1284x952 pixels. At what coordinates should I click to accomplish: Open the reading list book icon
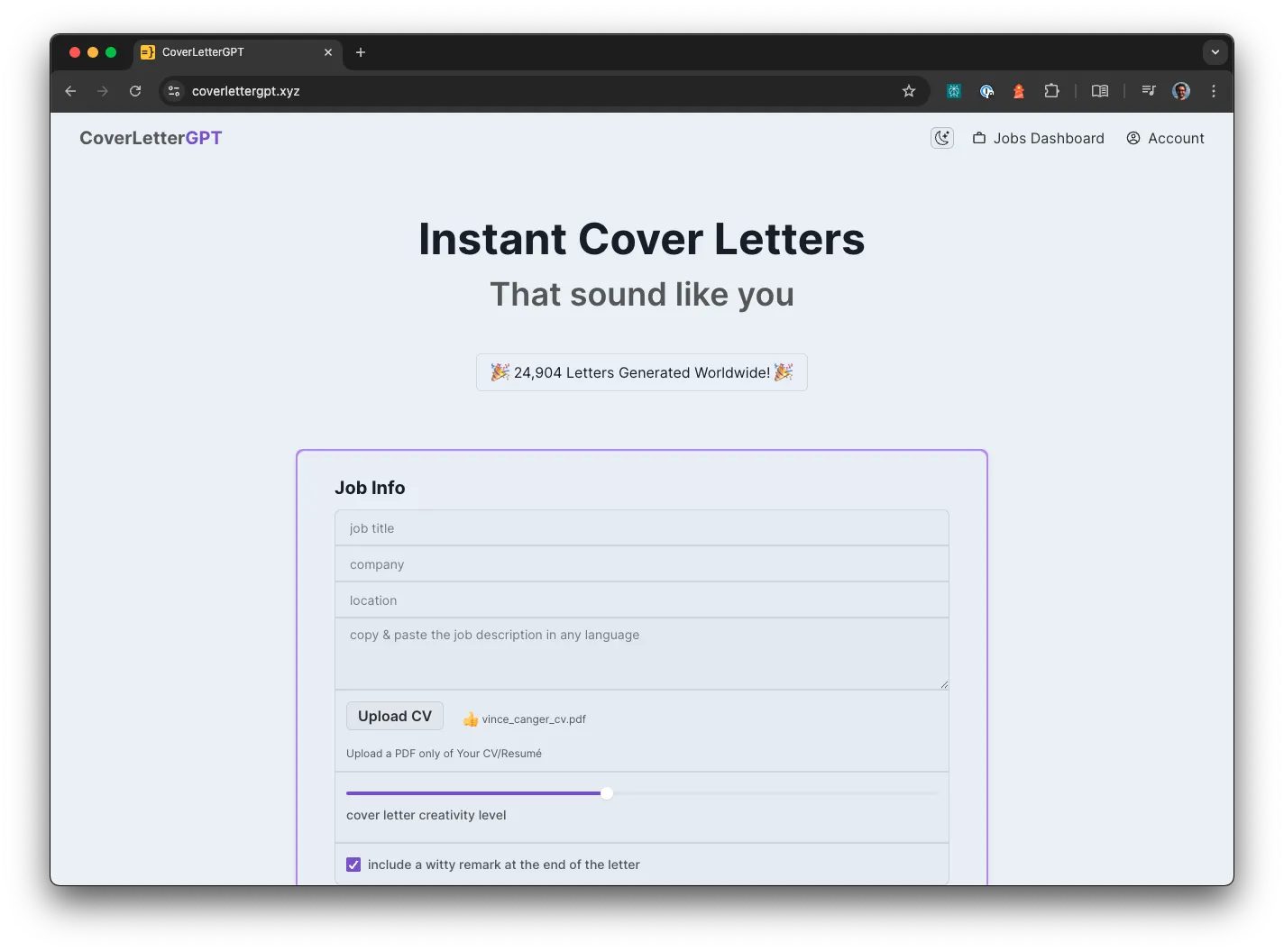1099,91
